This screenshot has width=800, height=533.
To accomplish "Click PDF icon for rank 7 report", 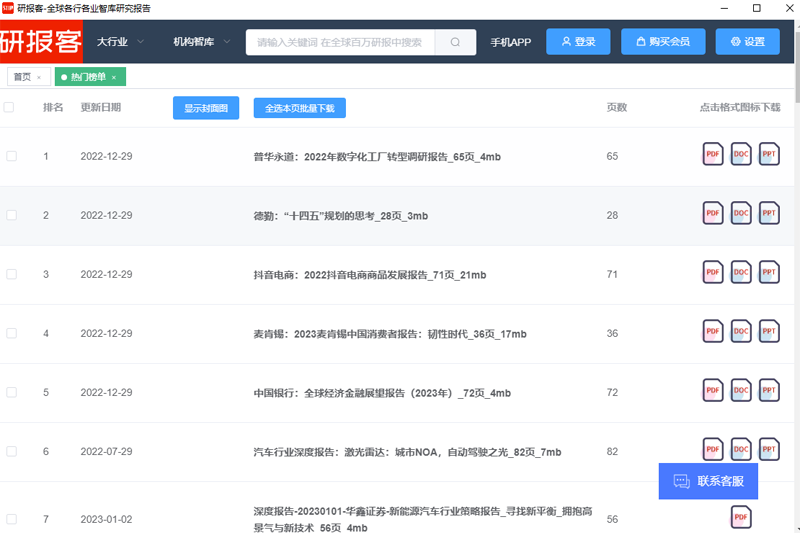I will [x=741, y=517].
